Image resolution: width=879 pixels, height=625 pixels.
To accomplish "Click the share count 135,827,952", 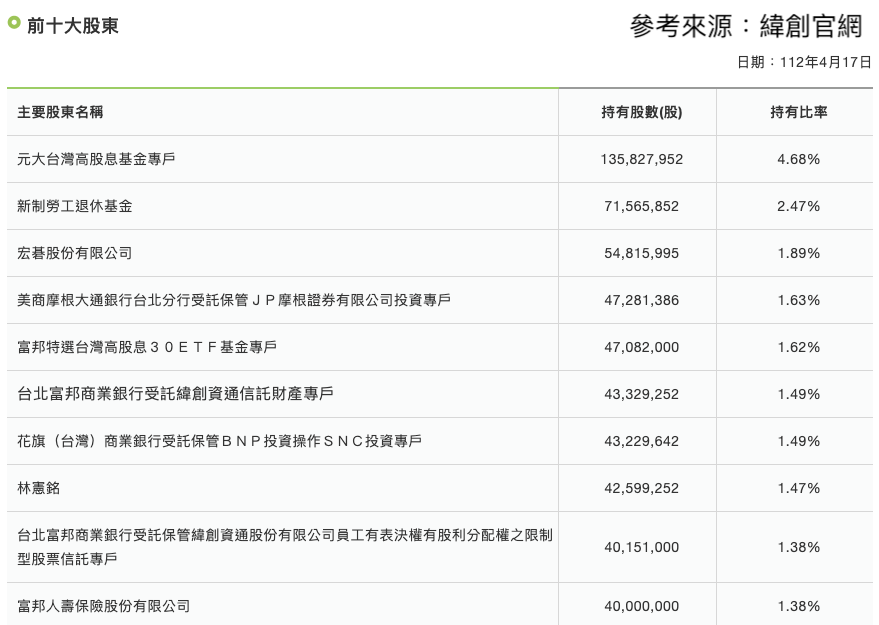I will point(642,159).
